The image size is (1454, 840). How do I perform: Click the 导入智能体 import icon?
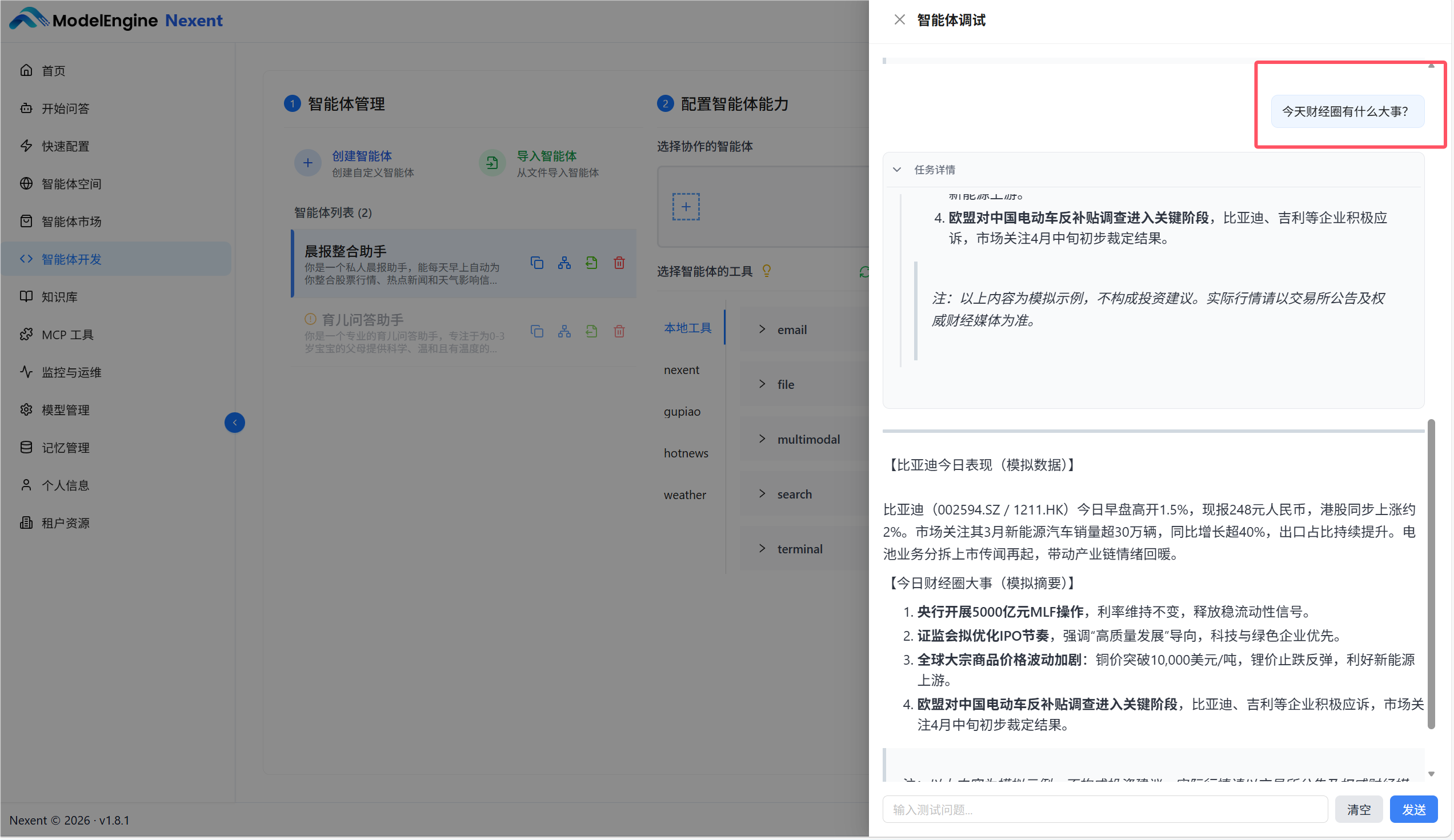491,163
